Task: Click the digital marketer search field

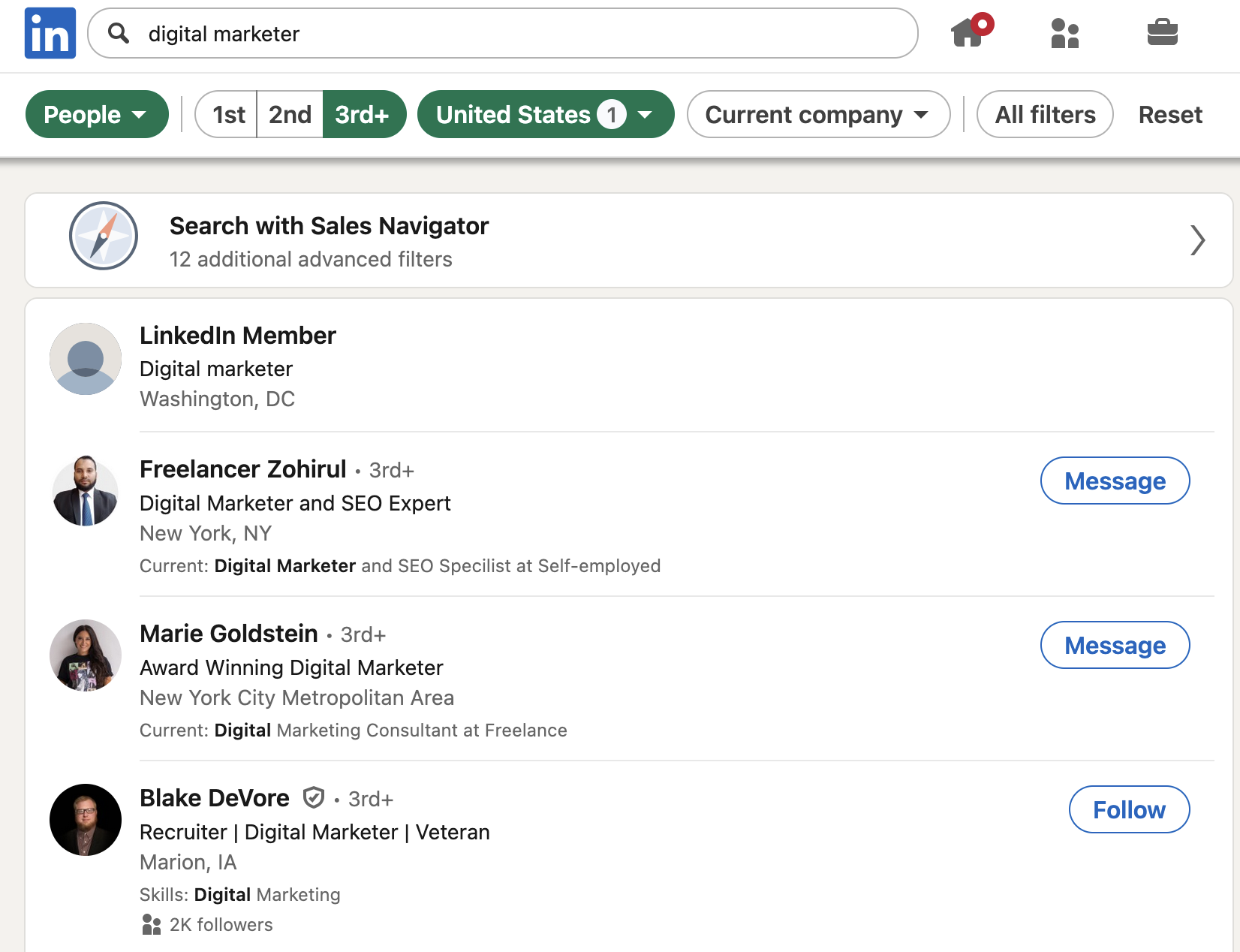Action: coord(503,33)
